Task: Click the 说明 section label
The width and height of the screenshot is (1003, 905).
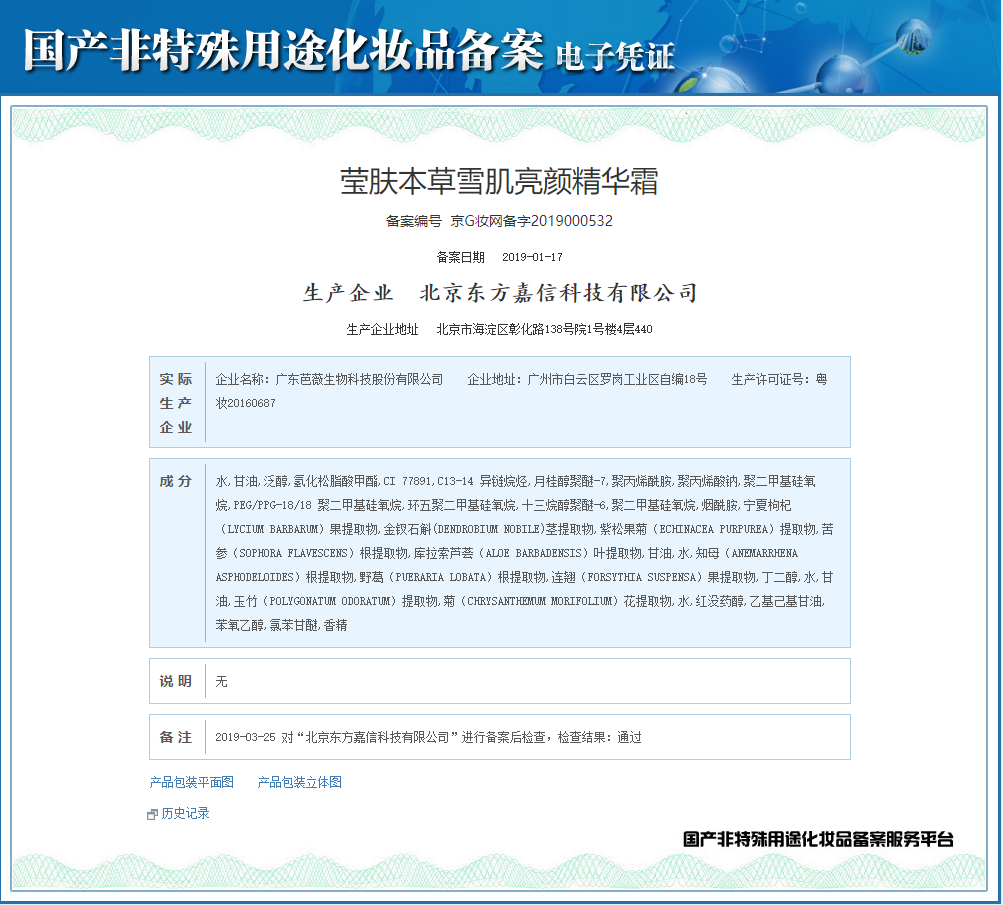Action: (x=176, y=681)
